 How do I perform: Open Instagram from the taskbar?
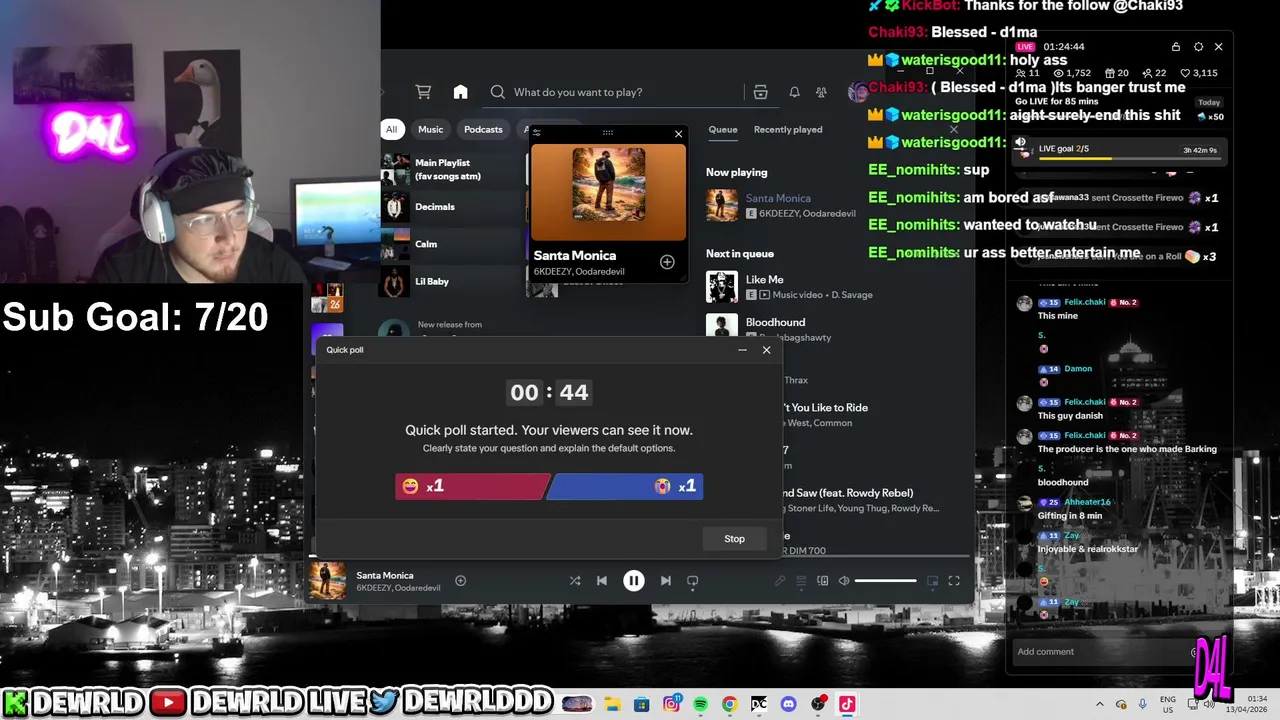click(671, 704)
